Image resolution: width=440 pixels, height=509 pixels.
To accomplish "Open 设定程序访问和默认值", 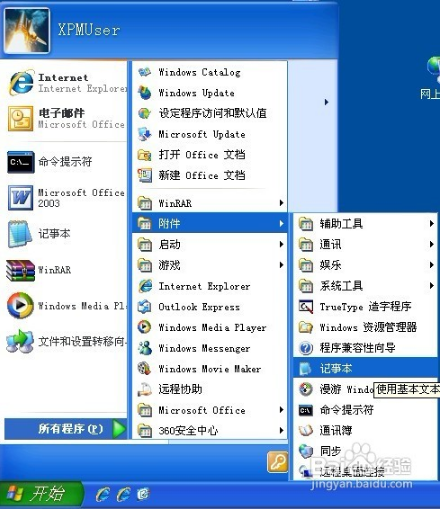I will (209, 113).
